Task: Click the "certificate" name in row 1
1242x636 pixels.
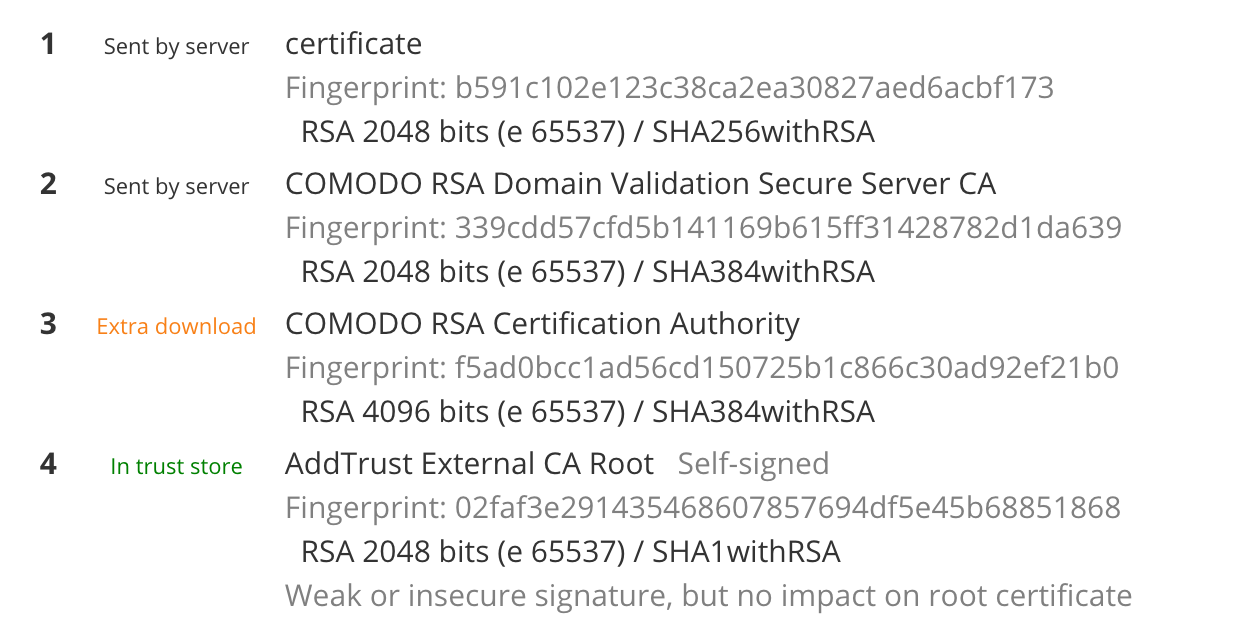Action: pos(353,44)
